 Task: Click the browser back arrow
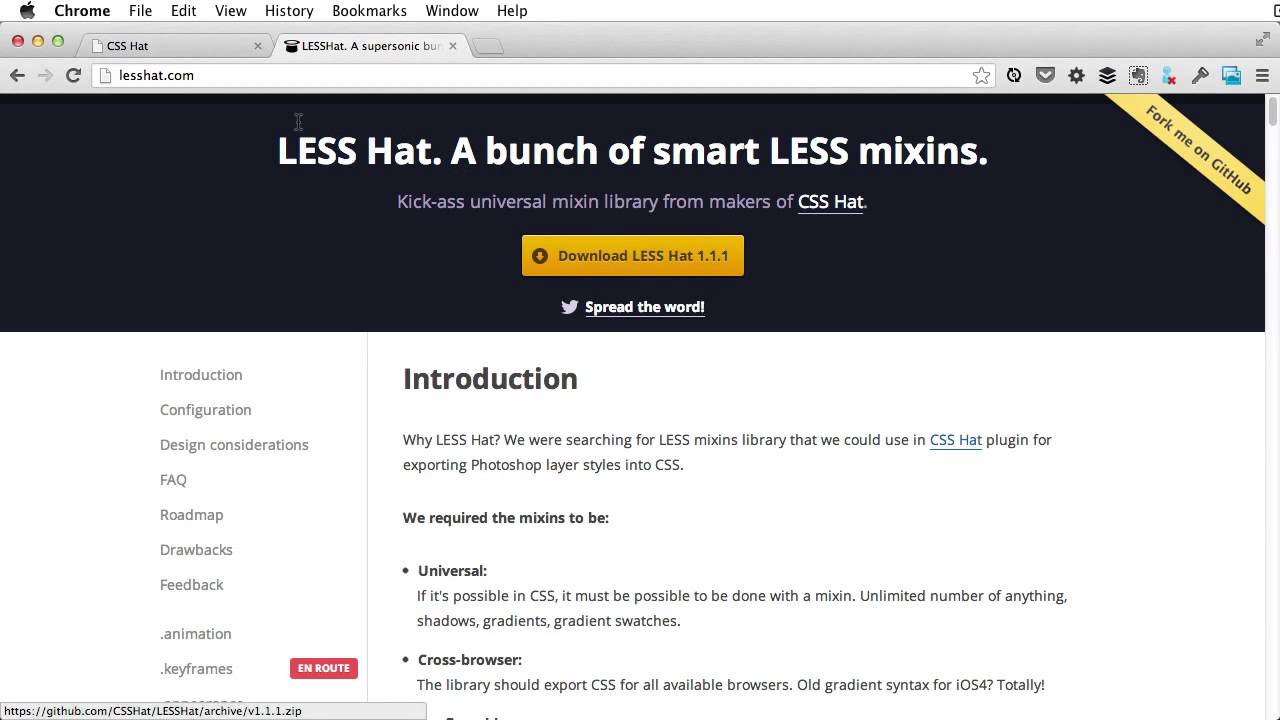click(x=17, y=75)
